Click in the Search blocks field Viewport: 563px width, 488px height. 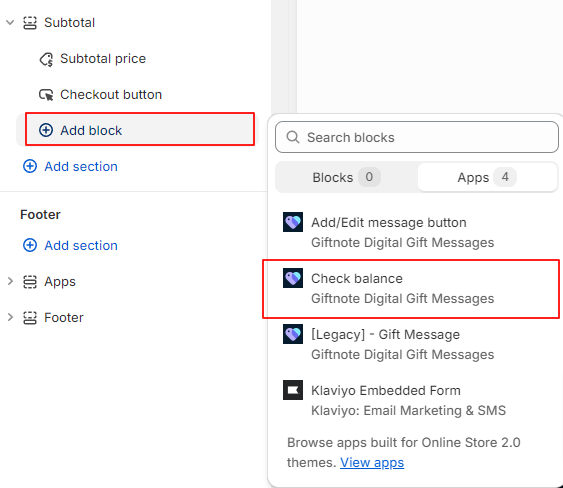pyautogui.click(x=417, y=137)
